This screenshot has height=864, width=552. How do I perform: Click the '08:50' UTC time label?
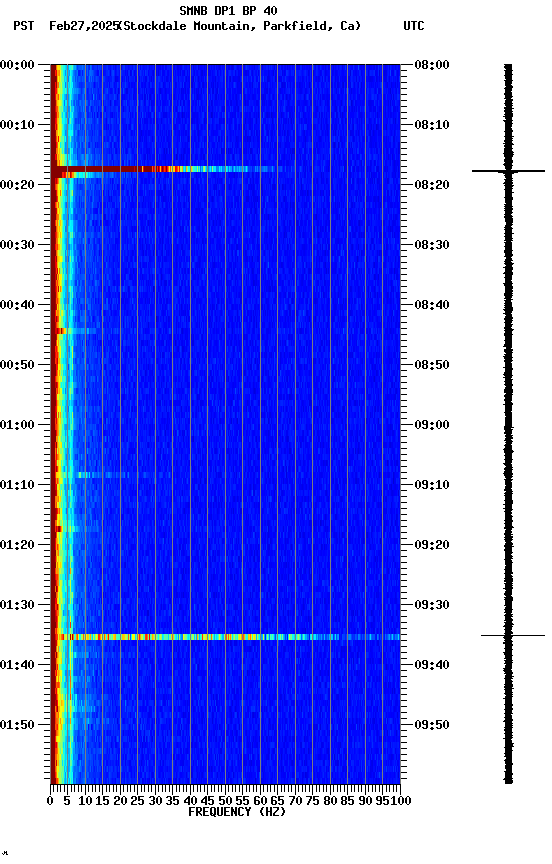point(432,365)
